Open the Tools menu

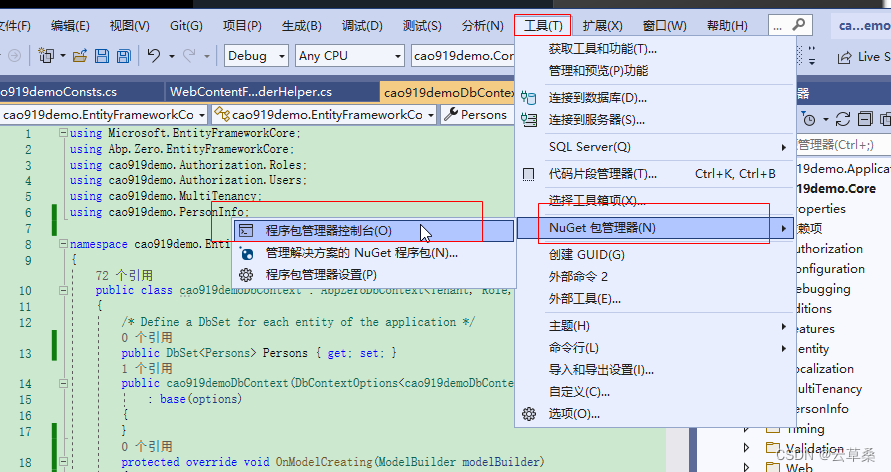click(x=543, y=26)
